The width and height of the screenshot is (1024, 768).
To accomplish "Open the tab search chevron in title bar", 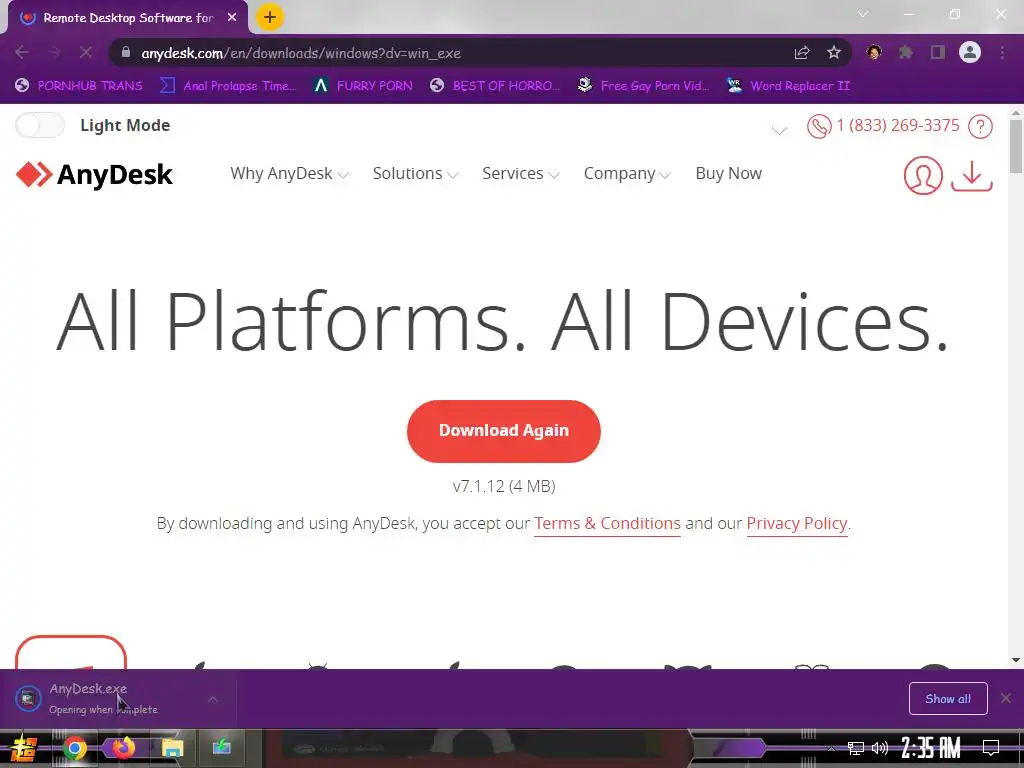I will (x=863, y=14).
